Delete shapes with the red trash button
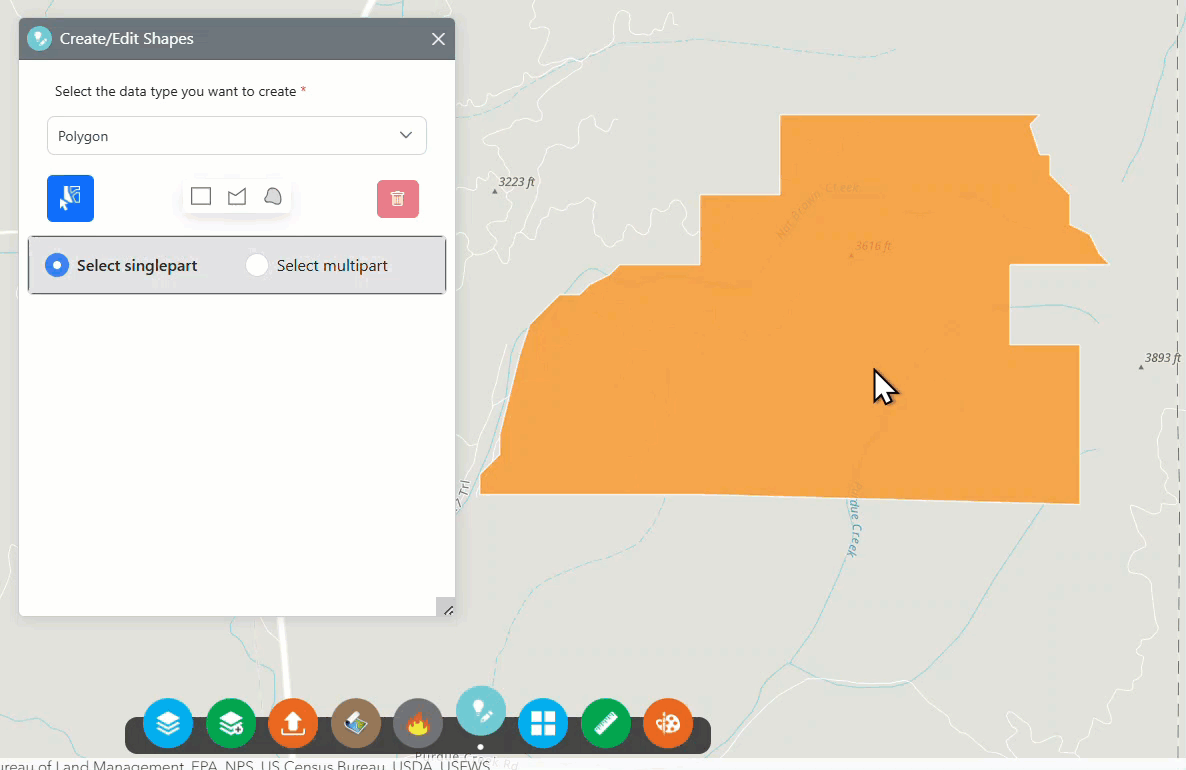The height and width of the screenshot is (770, 1186). 398,199
